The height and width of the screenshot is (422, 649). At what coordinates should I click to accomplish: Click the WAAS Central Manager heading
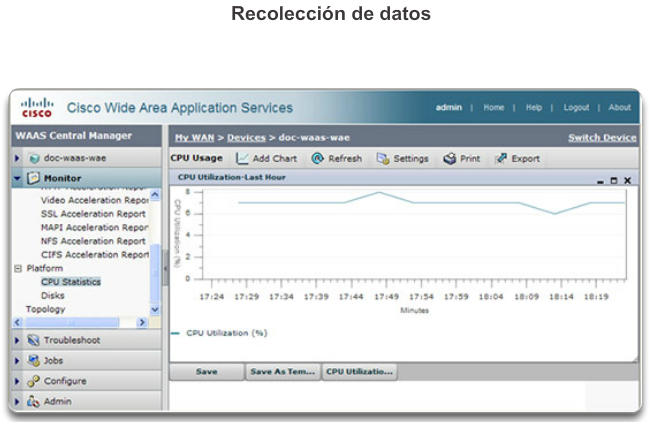pyautogui.click(x=74, y=136)
